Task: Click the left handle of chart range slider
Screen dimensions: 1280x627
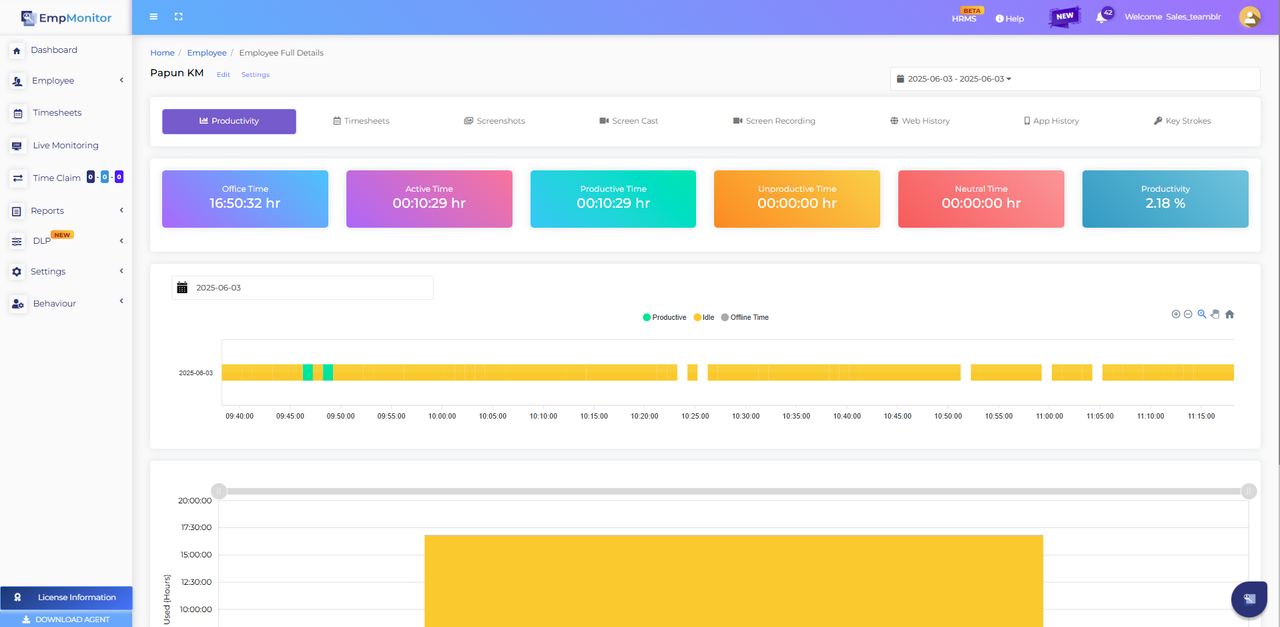Action: pyautogui.click(x=219, y=491)
